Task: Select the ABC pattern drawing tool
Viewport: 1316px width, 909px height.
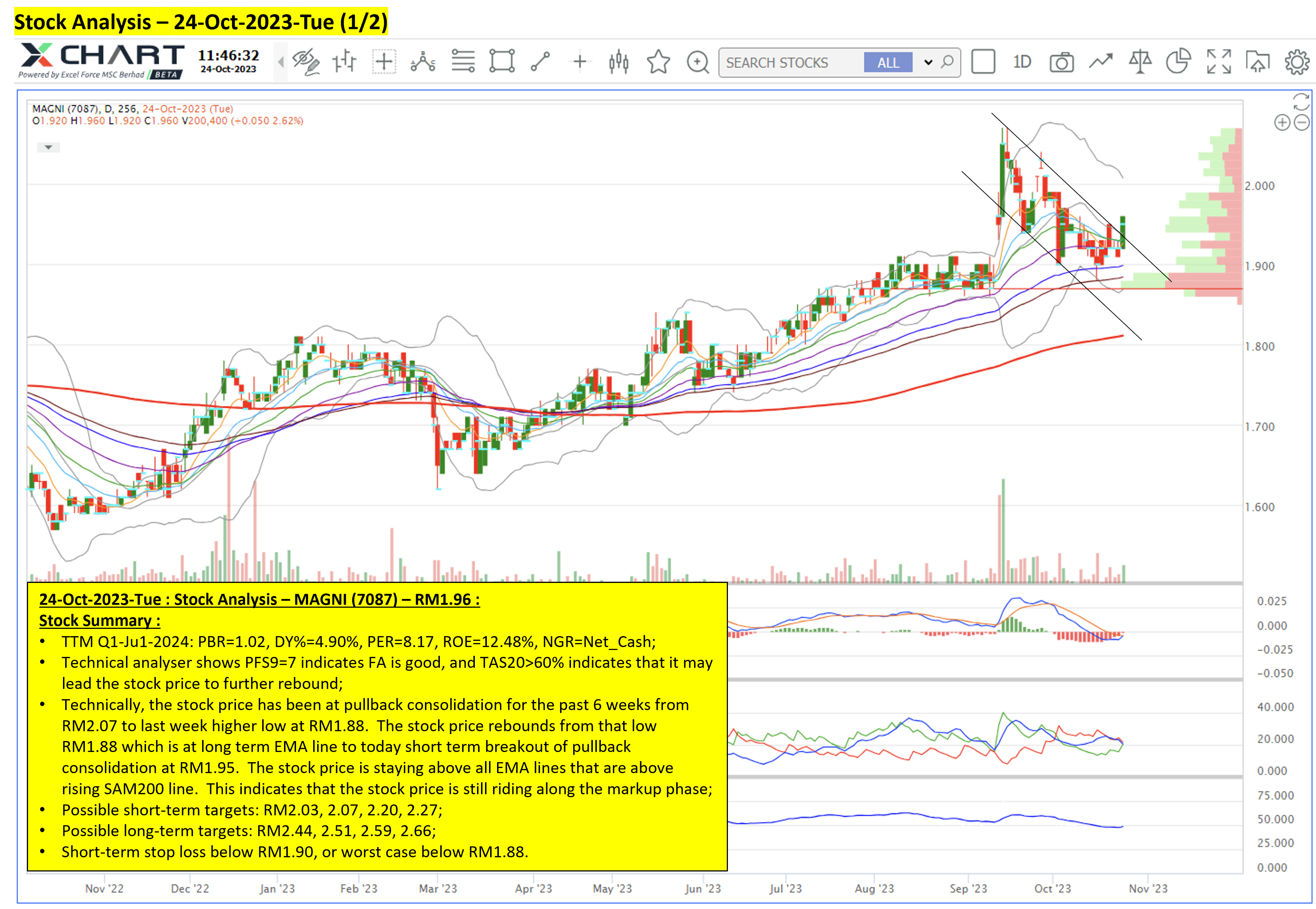Action: [423, 62]
